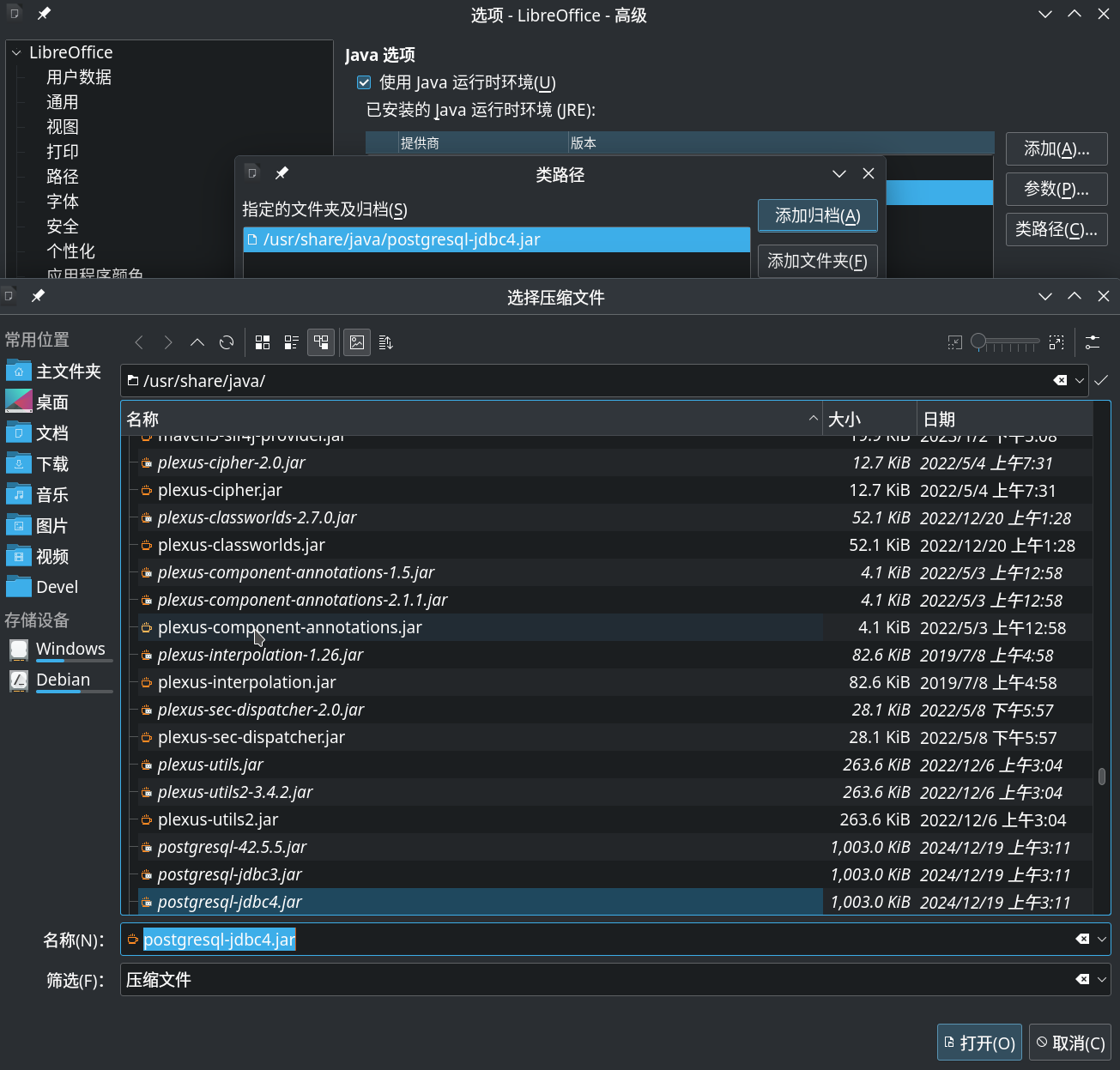
Task: Confirm the location path with checkmark
Action: pos(1101,380)
